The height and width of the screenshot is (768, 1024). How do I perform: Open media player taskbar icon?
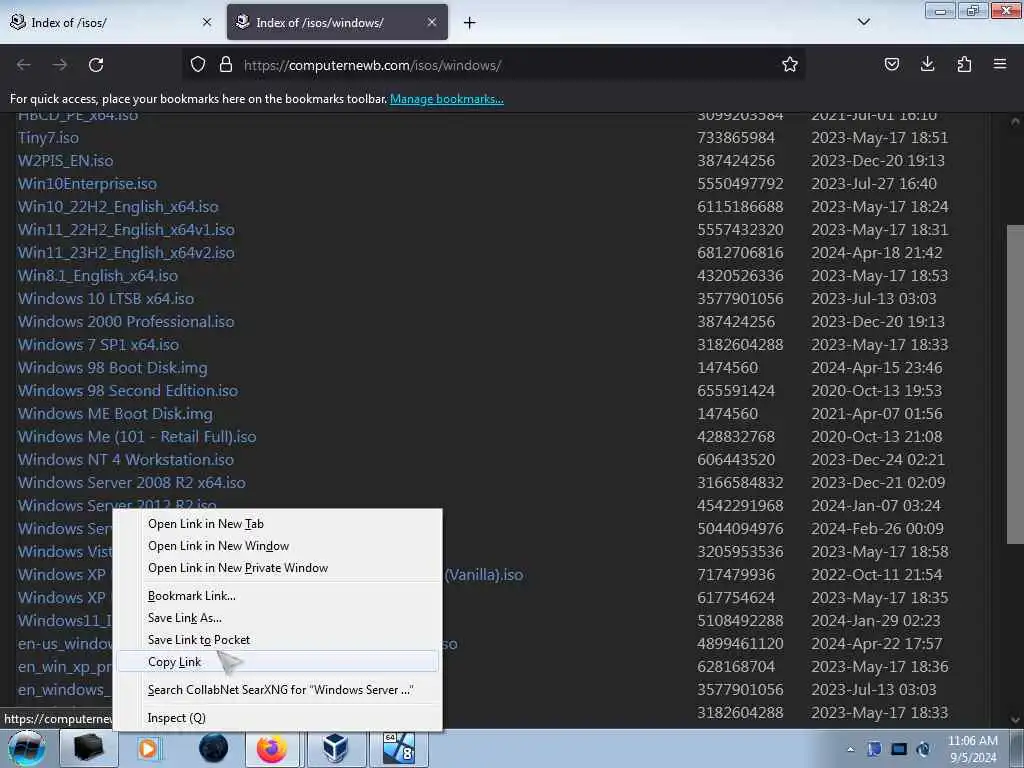pyautogui.click(x=148, y=748)
